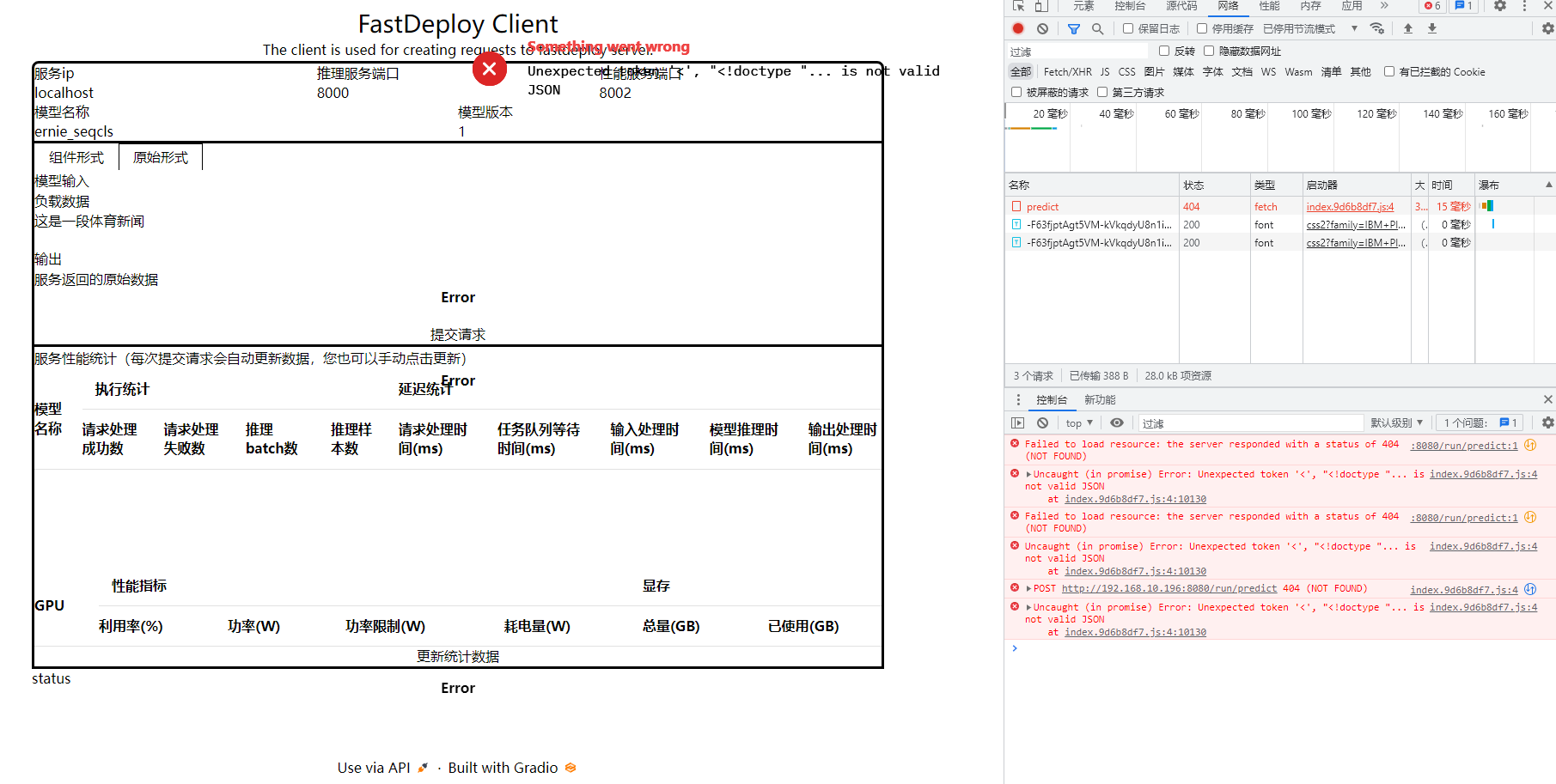Toggle the network filter funnel icon
Viewport: 1556px width, 784px height.
[x=1074, y=28]
